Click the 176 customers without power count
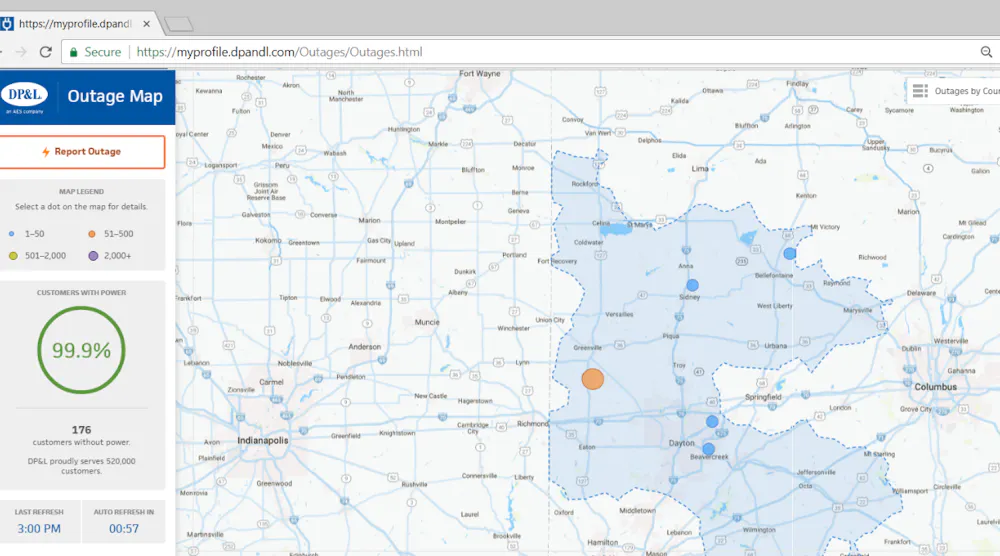 (x=82, y=430)
